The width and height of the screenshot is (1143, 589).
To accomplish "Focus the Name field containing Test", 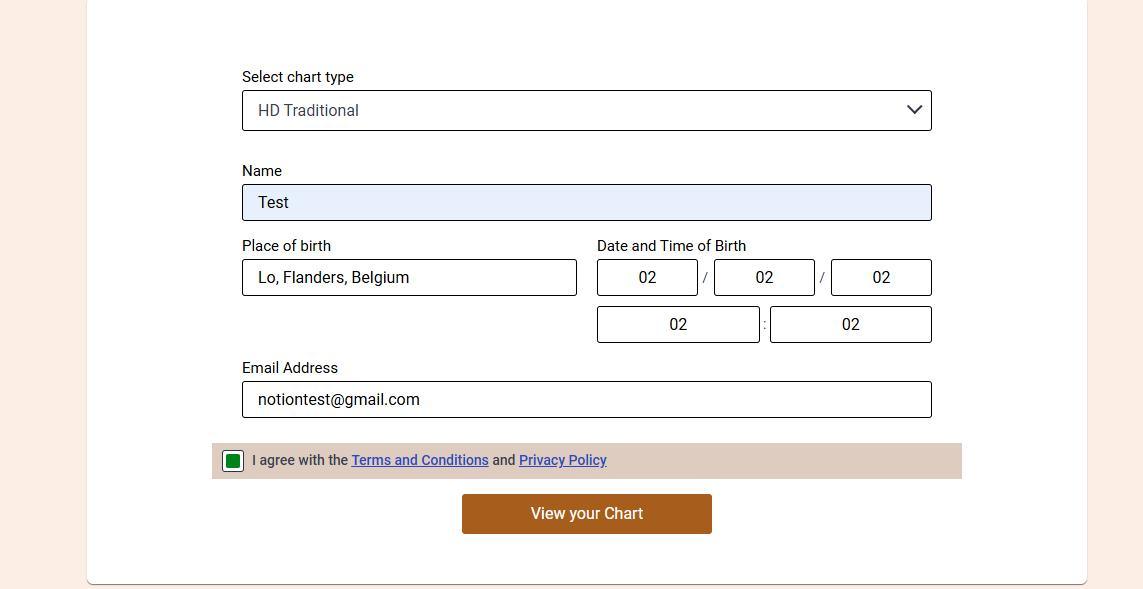I will pos(586,203).
